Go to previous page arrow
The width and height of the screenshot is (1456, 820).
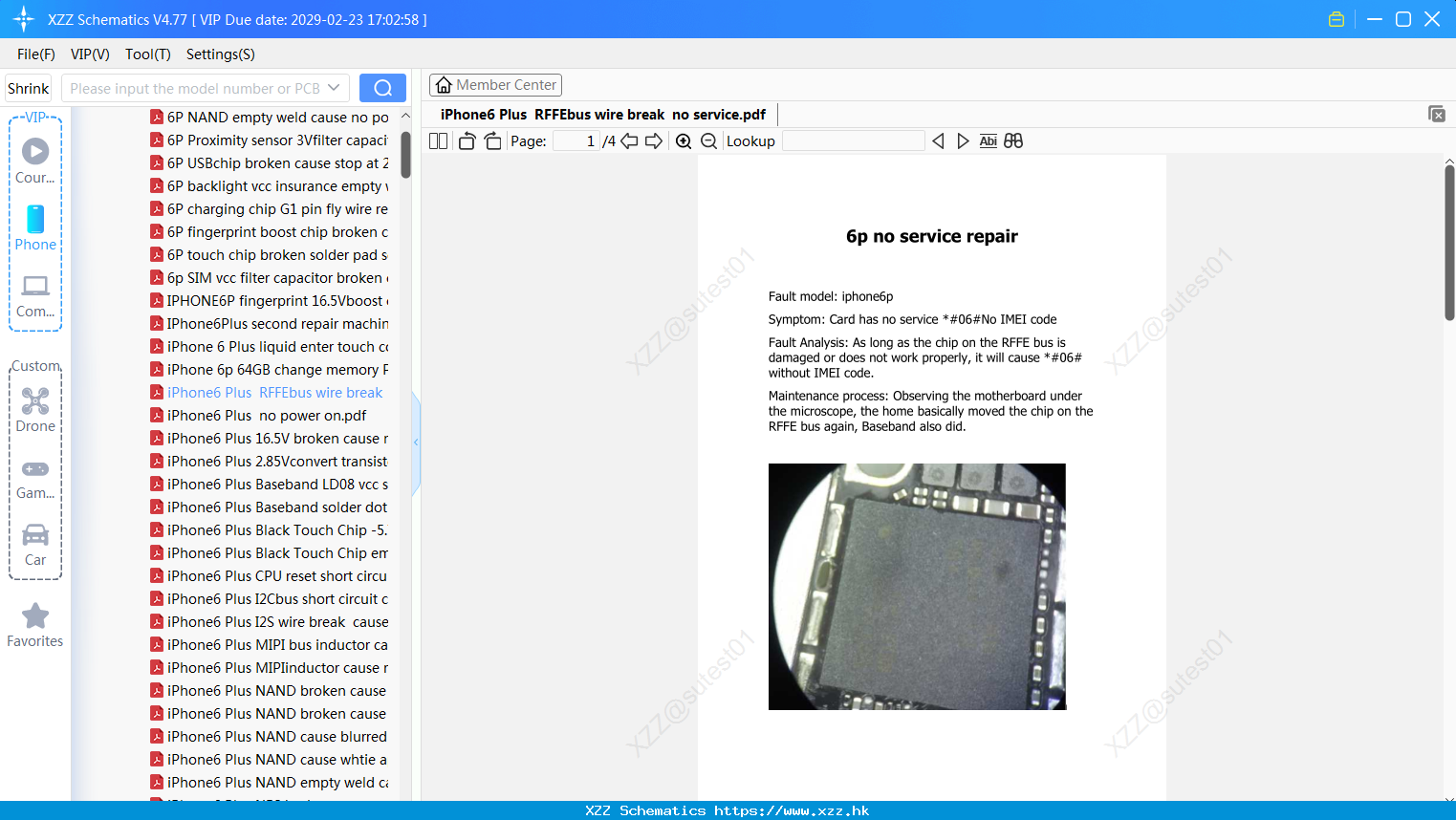[629, 140]
